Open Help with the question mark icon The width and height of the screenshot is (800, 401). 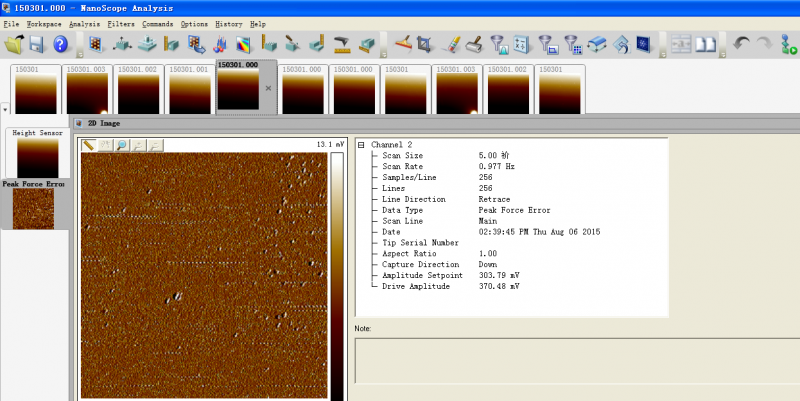click(x=60, y=44)
